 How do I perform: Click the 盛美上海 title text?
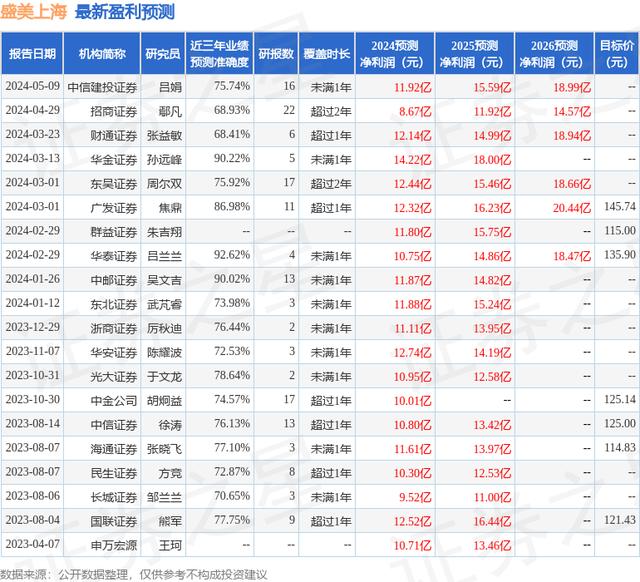pos(33,12)
